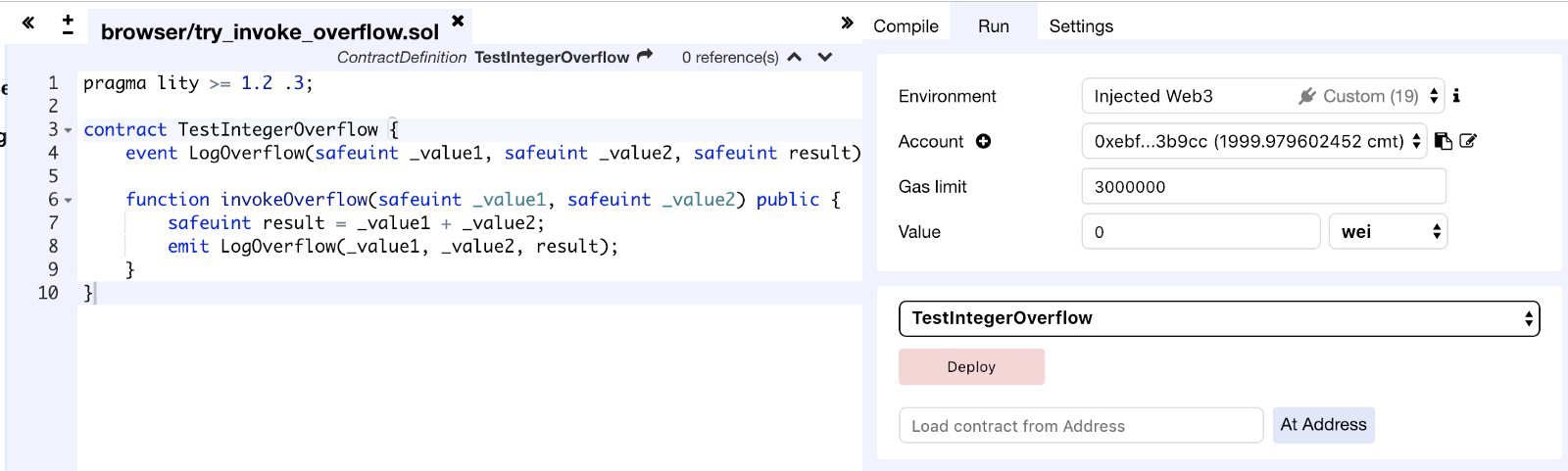Copy account address to clipboard
This screenshot has height=471, width=1568.
pyautogui.click(x=1443, y=141)
